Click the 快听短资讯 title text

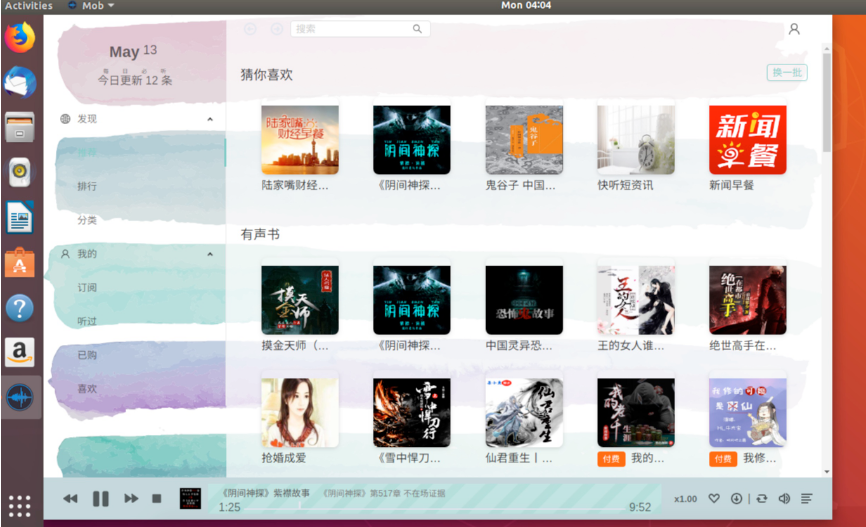click(625, 186)
